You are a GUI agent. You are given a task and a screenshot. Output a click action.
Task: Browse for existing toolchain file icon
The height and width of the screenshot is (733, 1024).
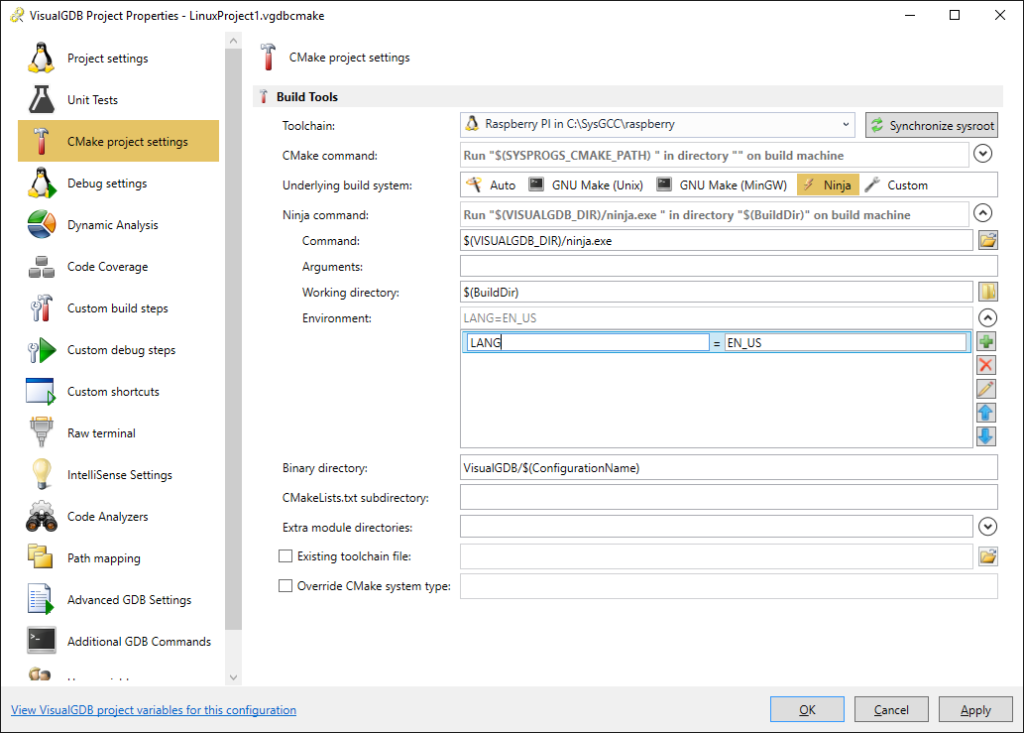point(988,556)
